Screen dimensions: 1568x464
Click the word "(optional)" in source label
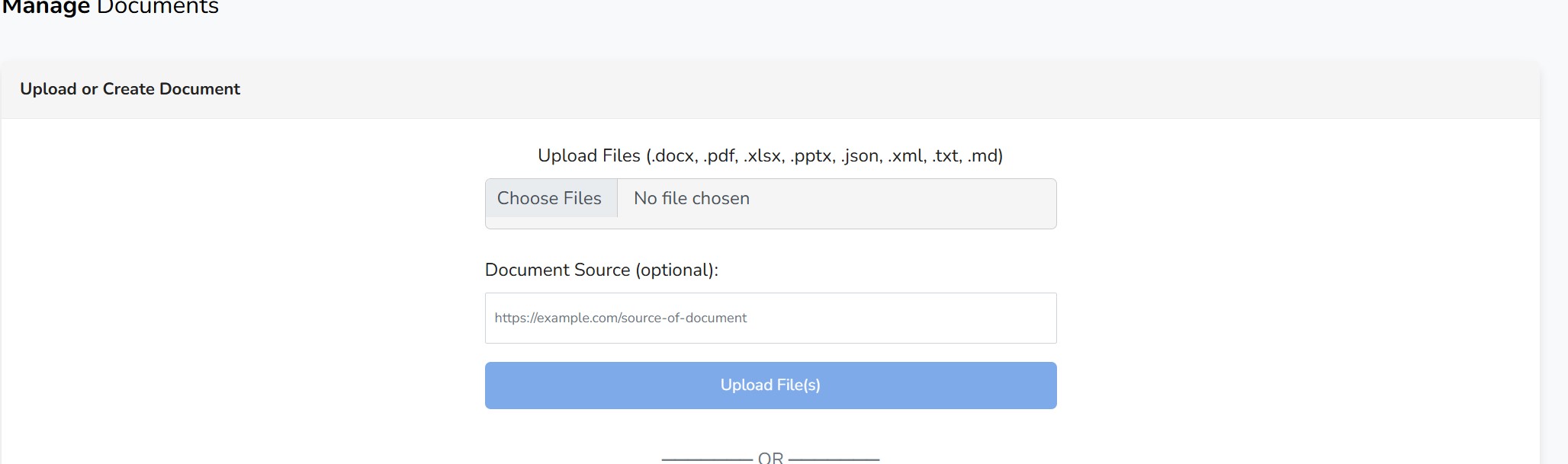pos(676,270)
